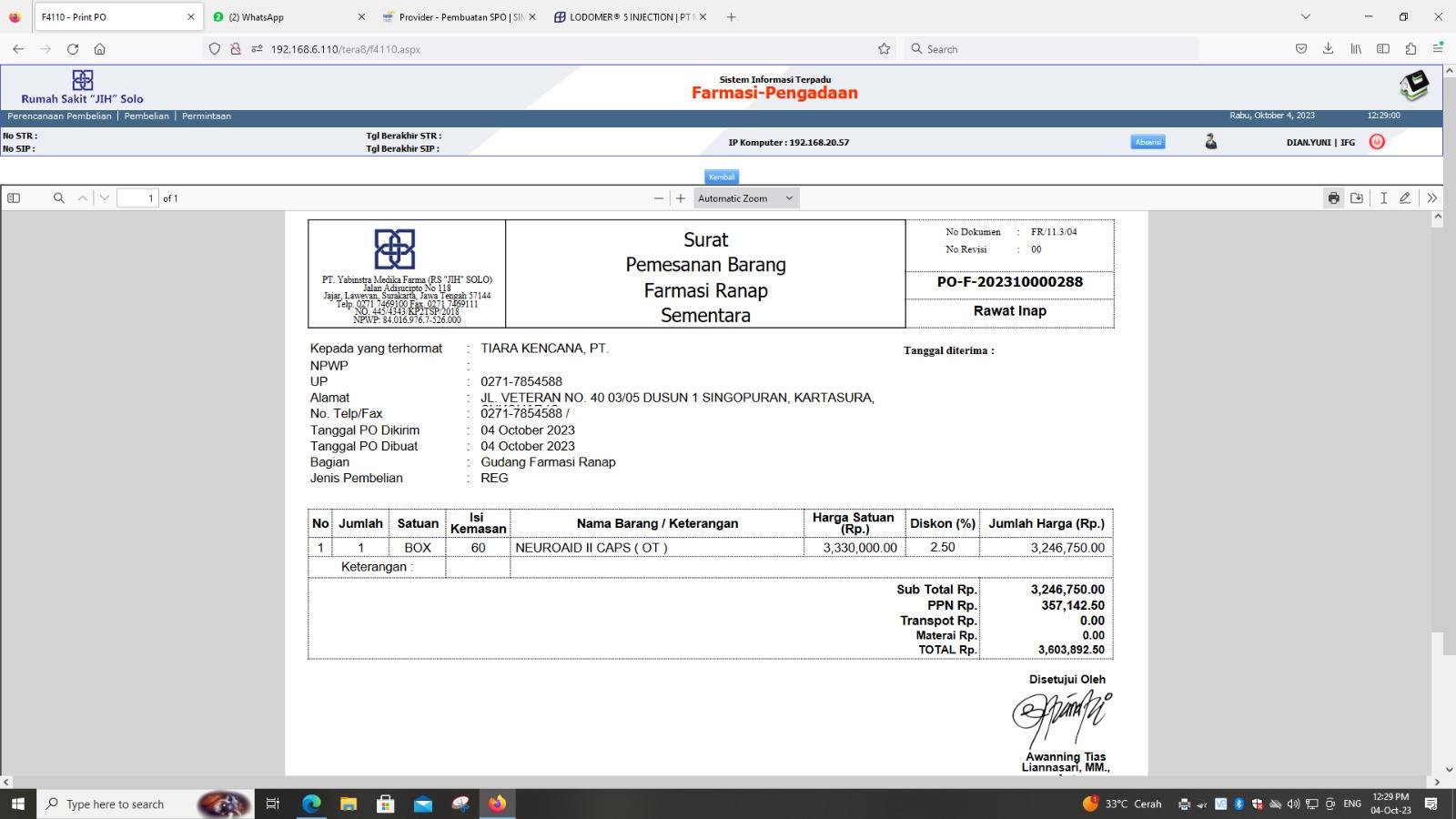Select the PDF draw annotation tool
Image resolution: width=1456 pixels, height=819 pixels.
click(x=1405, y=197)
